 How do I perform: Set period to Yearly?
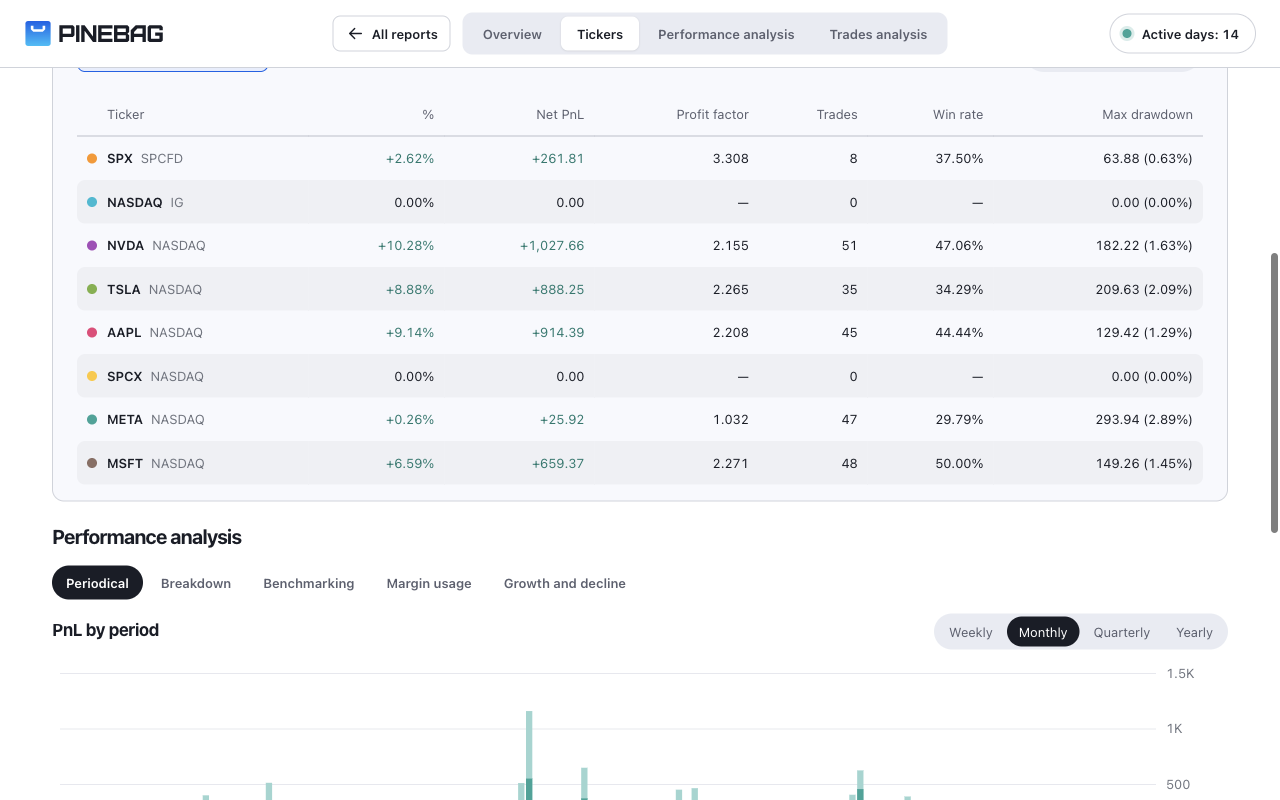(1194, 632)
